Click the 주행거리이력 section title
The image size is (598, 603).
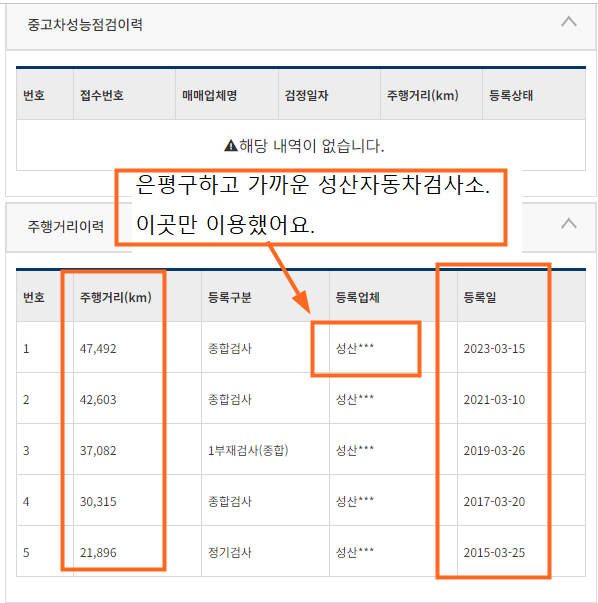point(65,226)
